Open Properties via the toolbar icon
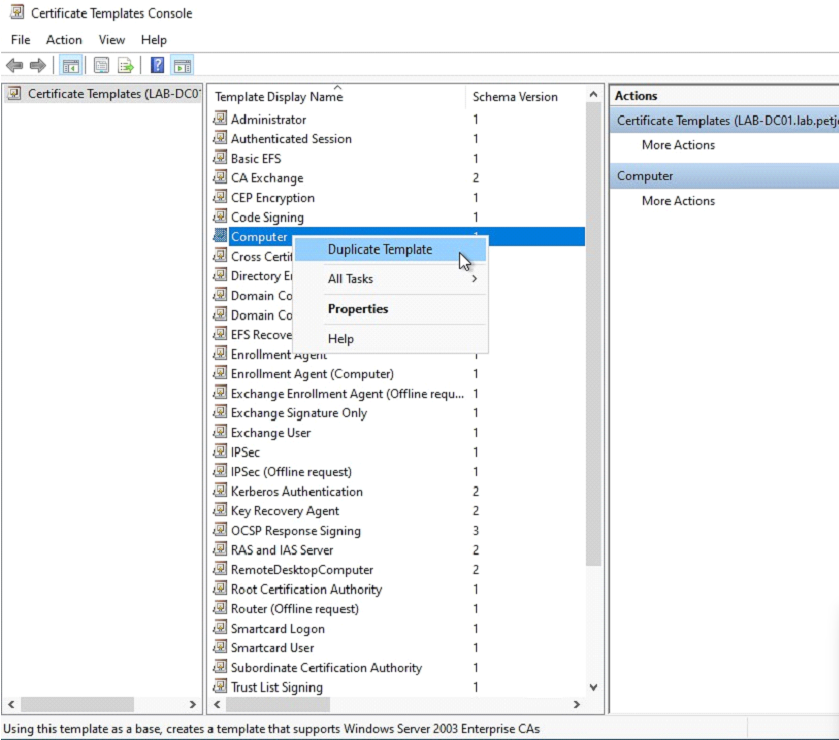Image resolution: width=839 pixels, height=740 pixels. pyautogui.click(x=101, y=66)
